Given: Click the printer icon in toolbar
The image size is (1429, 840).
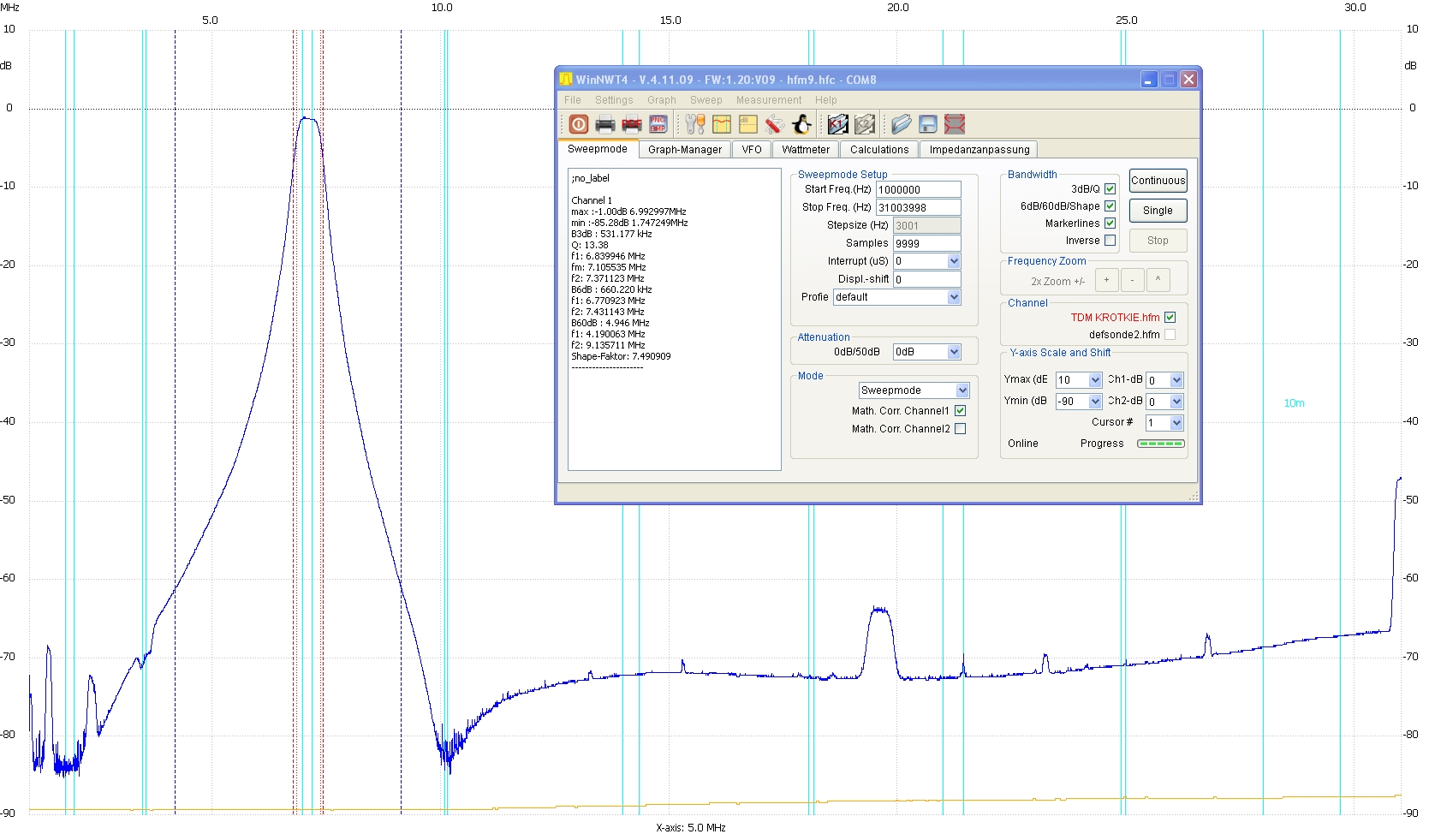Looking at the screenshot, I should (605, 125).
